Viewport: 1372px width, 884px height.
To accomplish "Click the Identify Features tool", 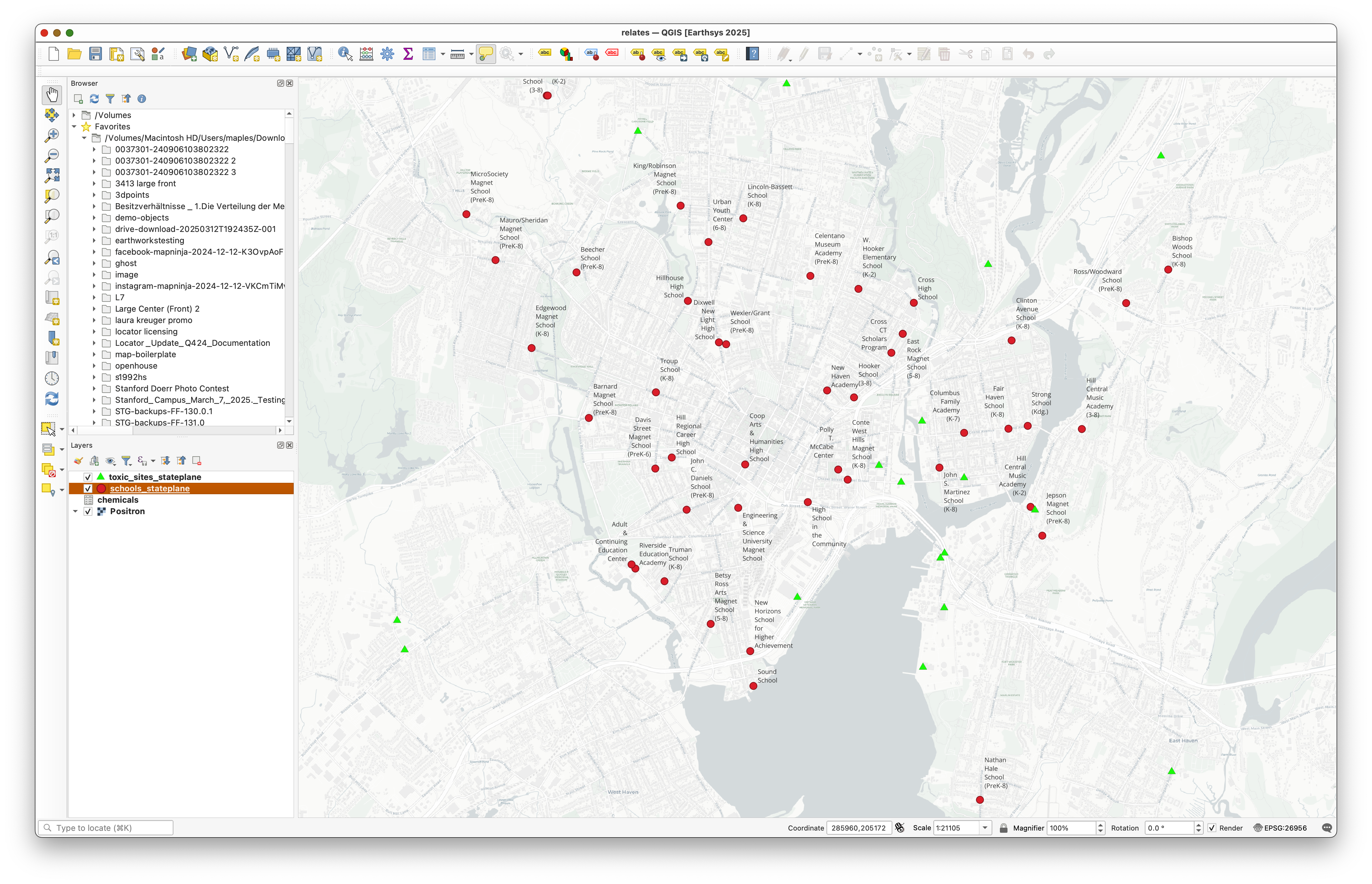I will tap(345, 54).
